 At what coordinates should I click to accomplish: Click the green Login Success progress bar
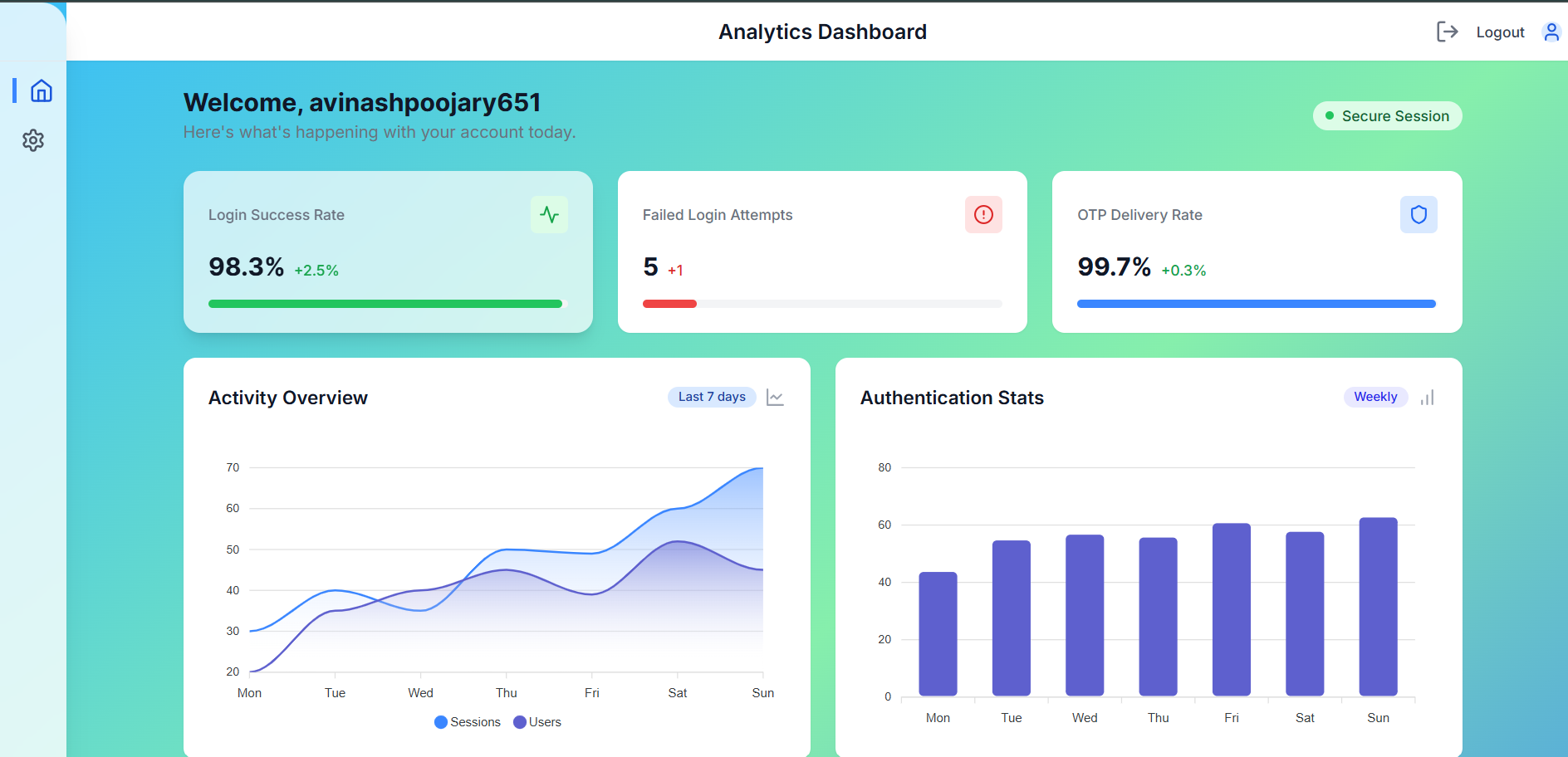click(x=385, y=304)
